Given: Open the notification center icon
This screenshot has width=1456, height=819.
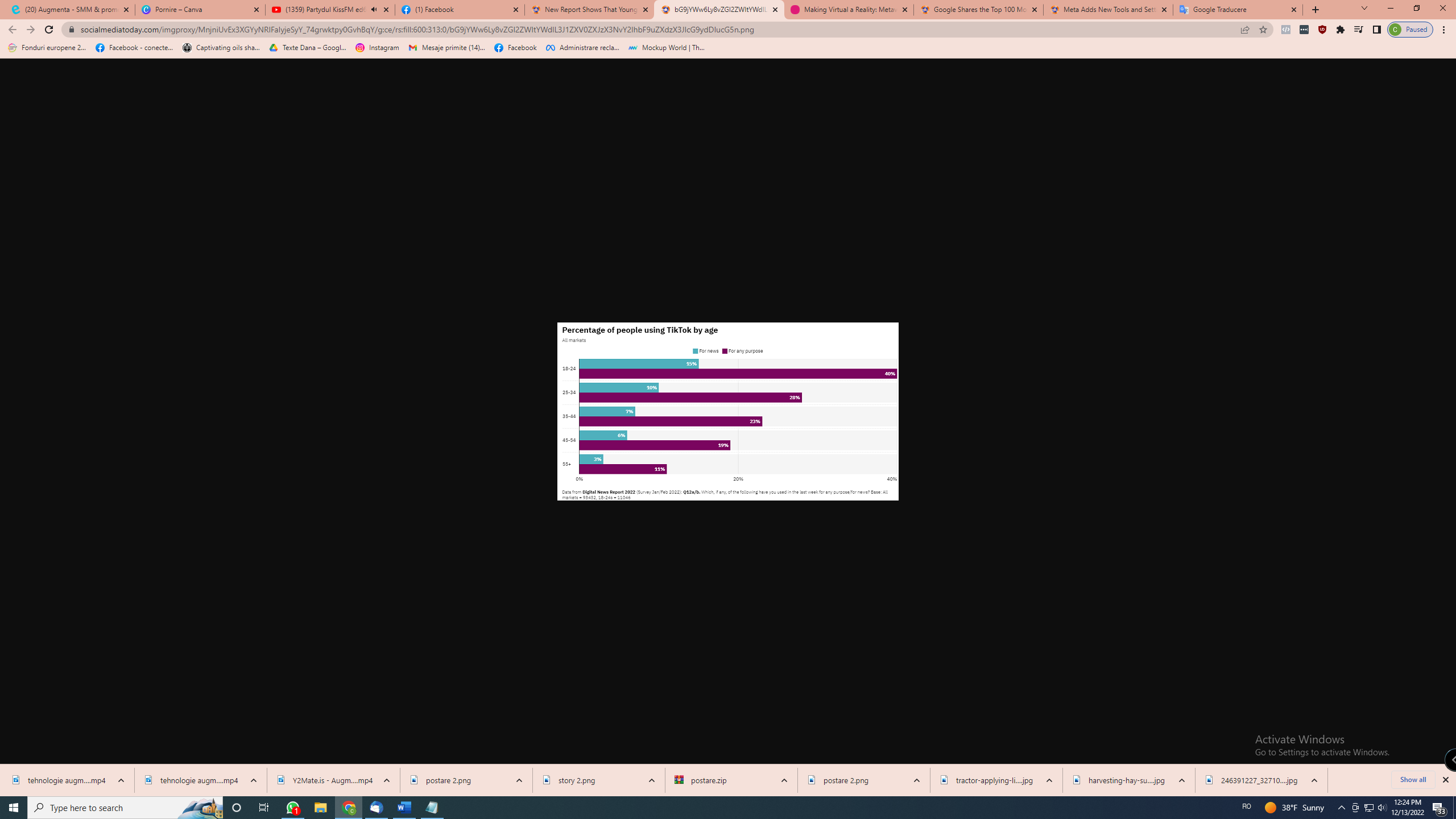Looking at the screenshot, I should 1440,808.
